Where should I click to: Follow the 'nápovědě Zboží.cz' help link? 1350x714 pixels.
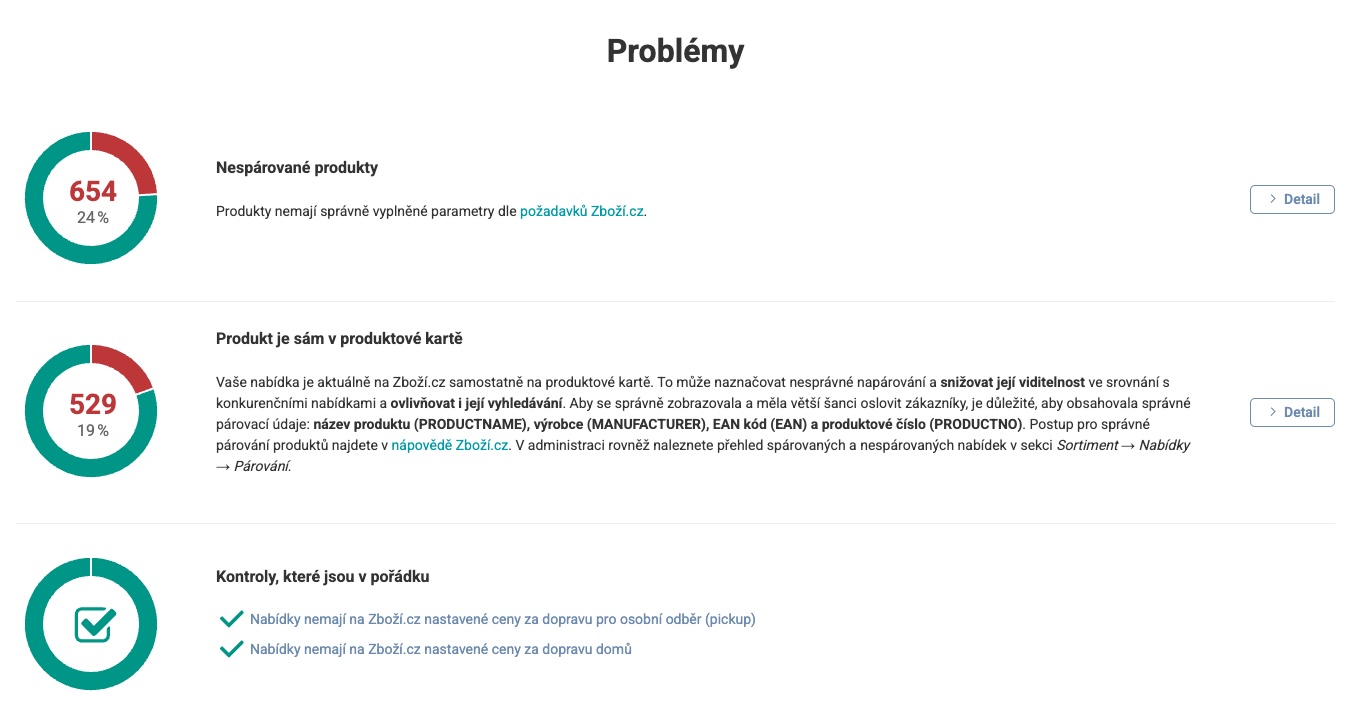pos(450,445)
